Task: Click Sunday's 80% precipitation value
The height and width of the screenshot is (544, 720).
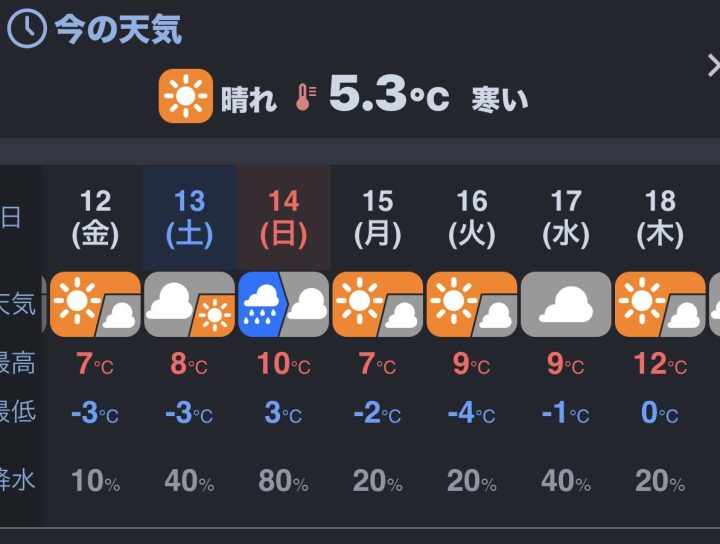Action: pos(283,481)
